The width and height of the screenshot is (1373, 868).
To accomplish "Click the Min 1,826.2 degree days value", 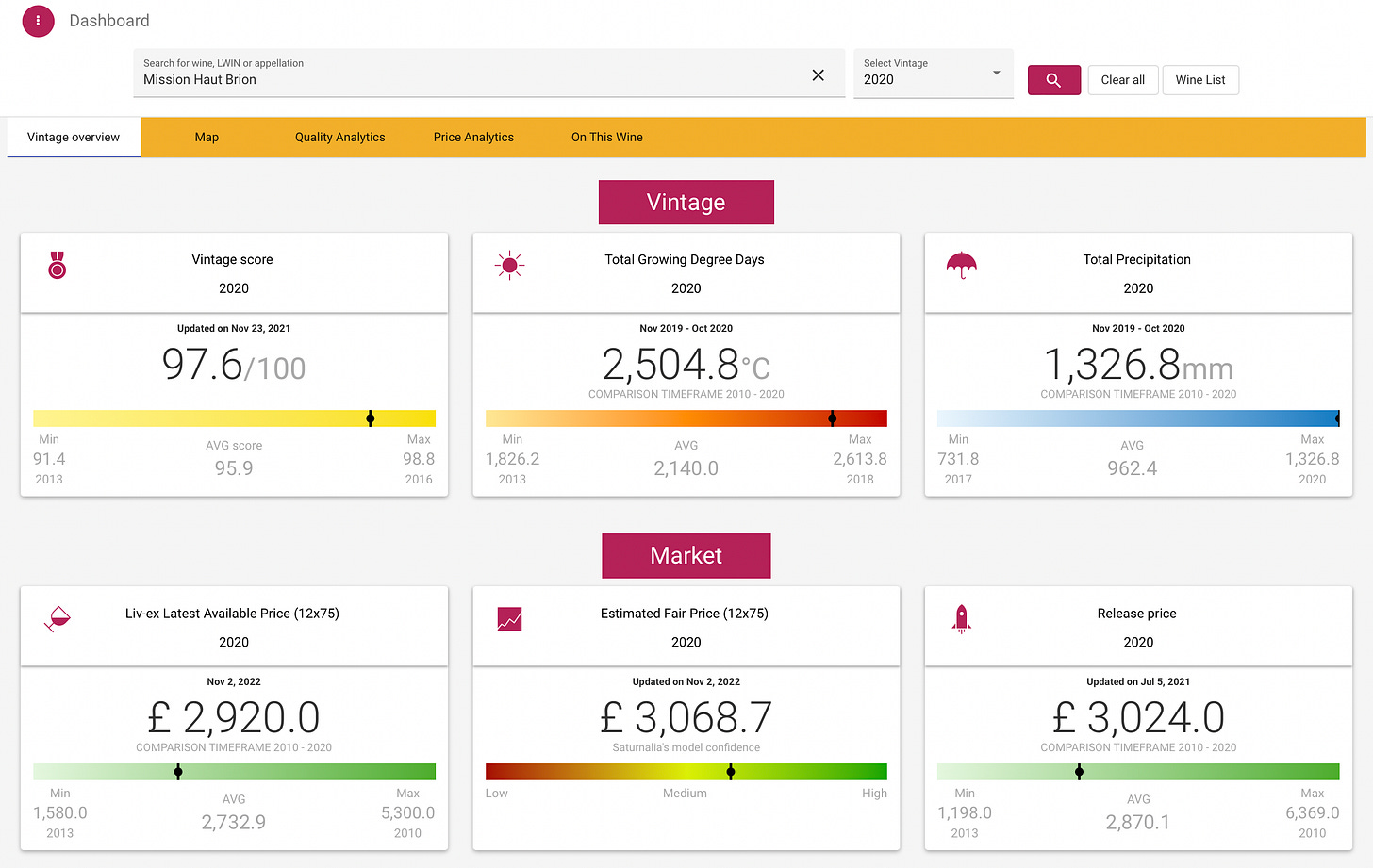I will (512, 459).
